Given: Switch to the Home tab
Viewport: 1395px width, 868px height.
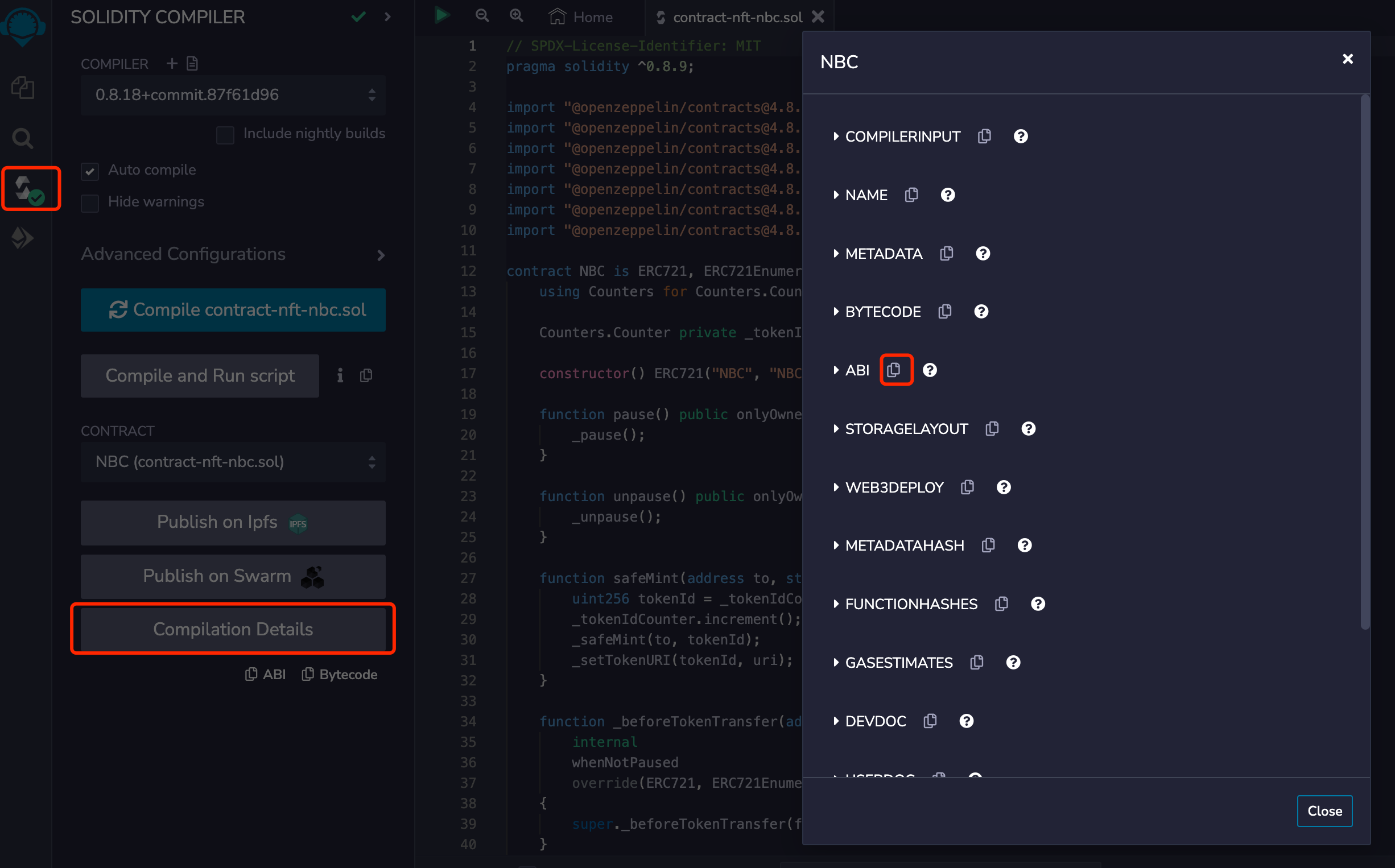Looking at the screenshot, I should click(581, 17).
